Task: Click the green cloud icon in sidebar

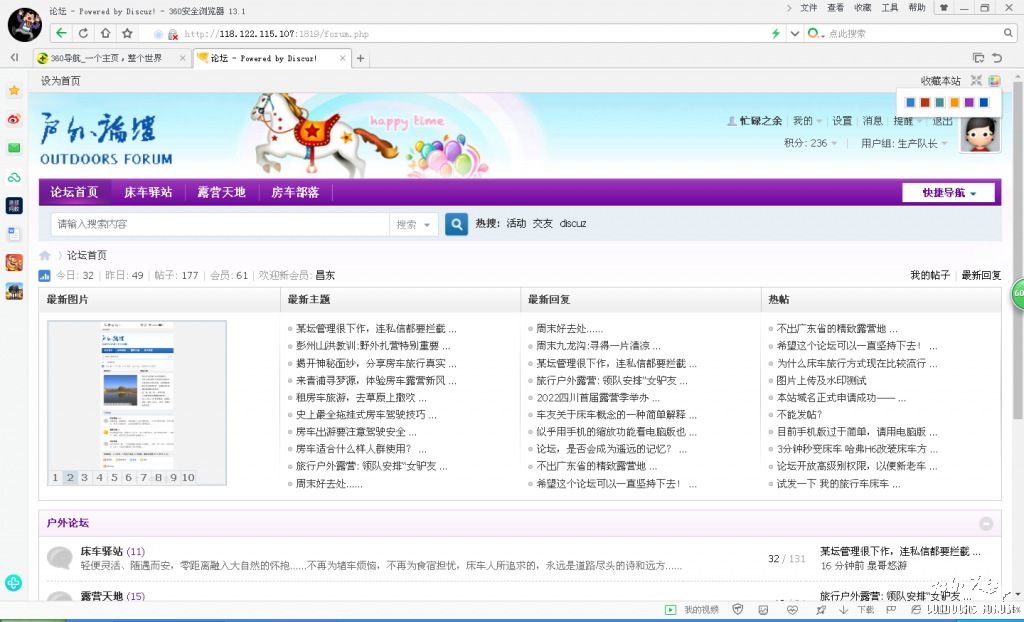Action: coord(14,177)
